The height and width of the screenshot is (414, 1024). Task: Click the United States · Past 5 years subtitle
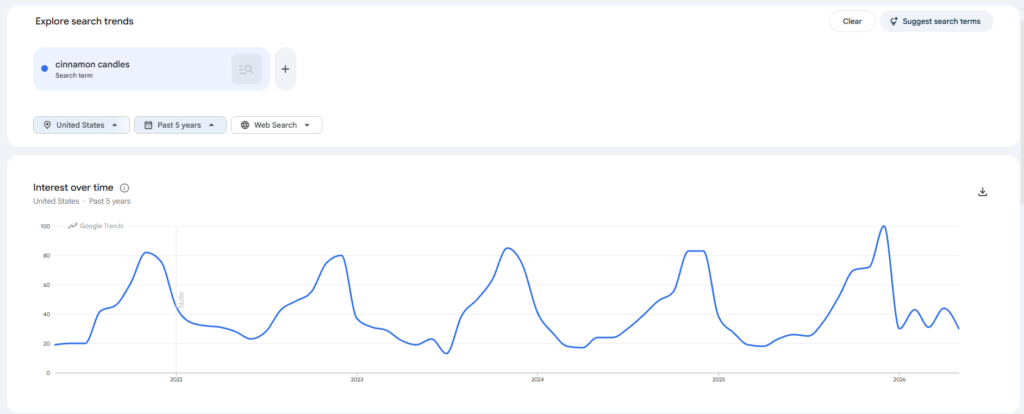82,202
